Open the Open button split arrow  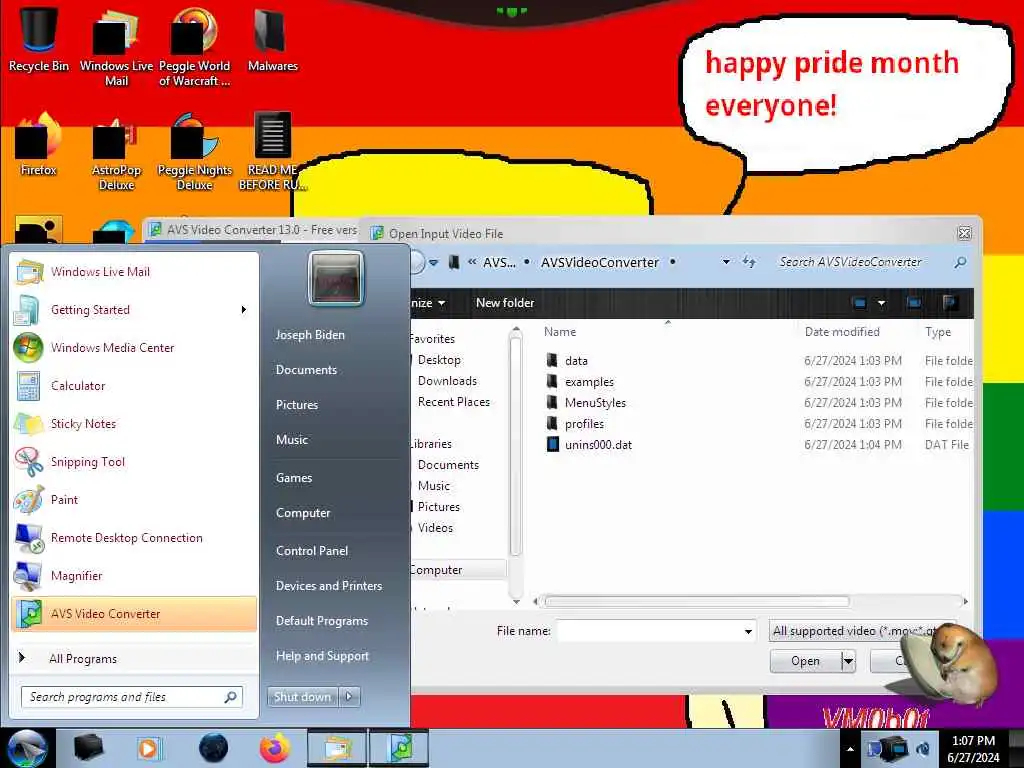[848, 662]
